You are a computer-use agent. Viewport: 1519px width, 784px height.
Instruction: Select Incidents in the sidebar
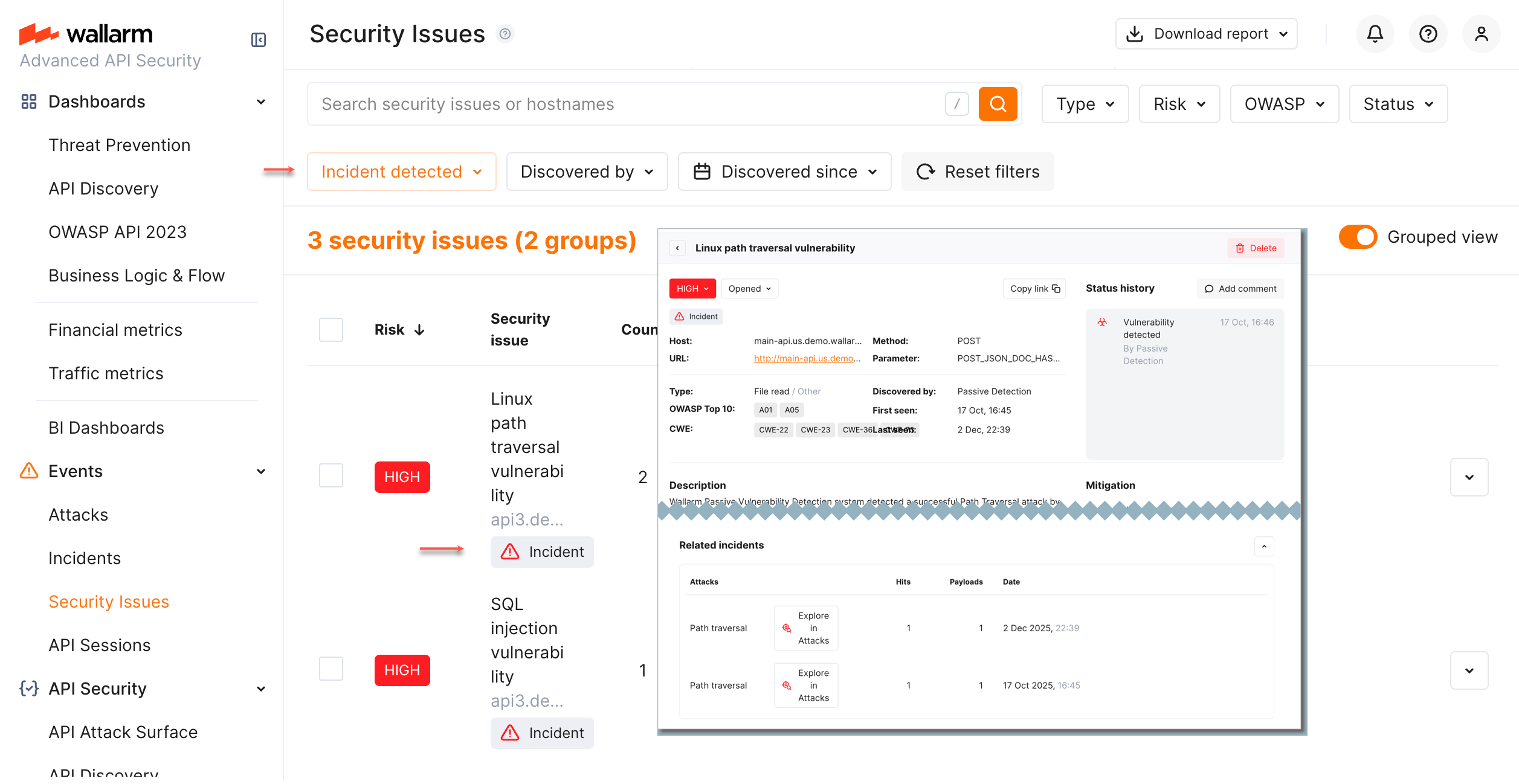tap(85, 558)
